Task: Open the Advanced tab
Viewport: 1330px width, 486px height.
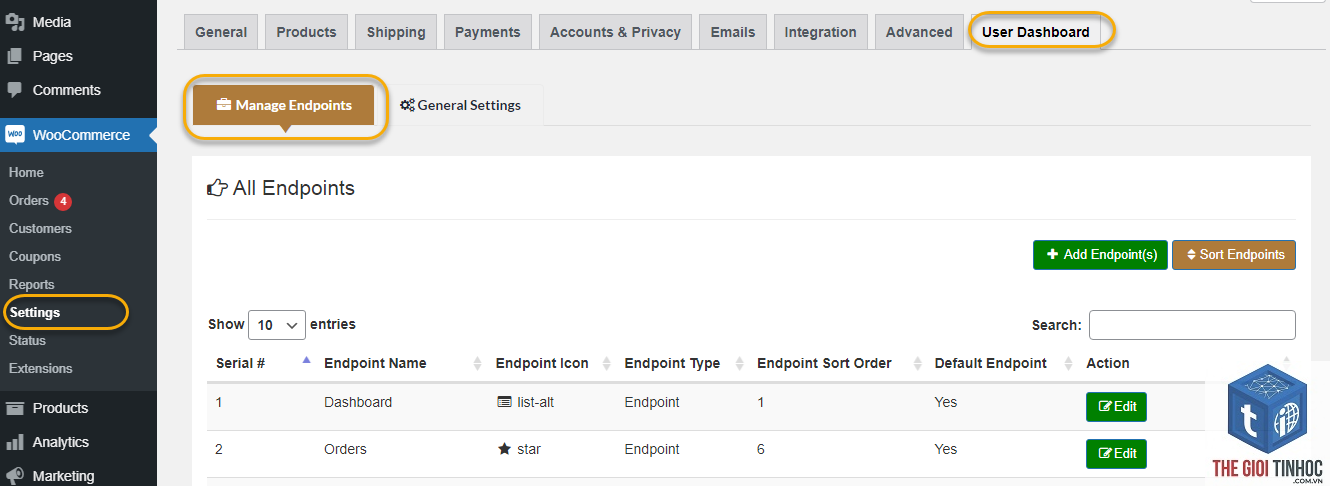Action: click(x=919, y=32)
